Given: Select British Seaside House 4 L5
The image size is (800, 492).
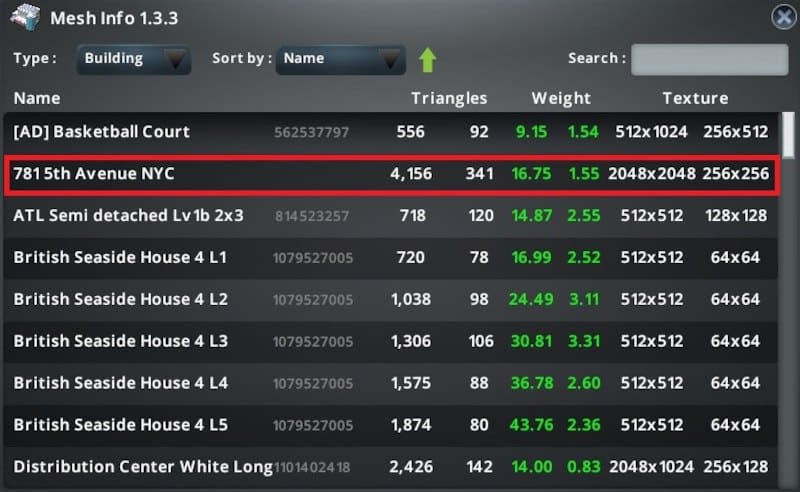Looking at the screenshot, I should click(120, 424).
